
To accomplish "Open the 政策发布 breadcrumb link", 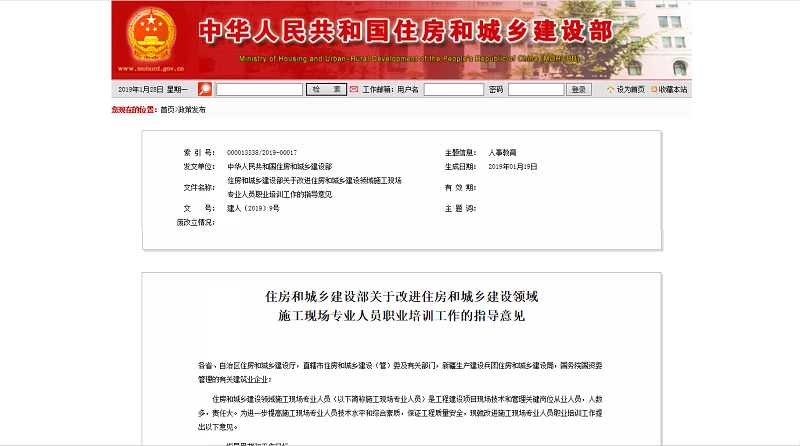I will (191, 110).
